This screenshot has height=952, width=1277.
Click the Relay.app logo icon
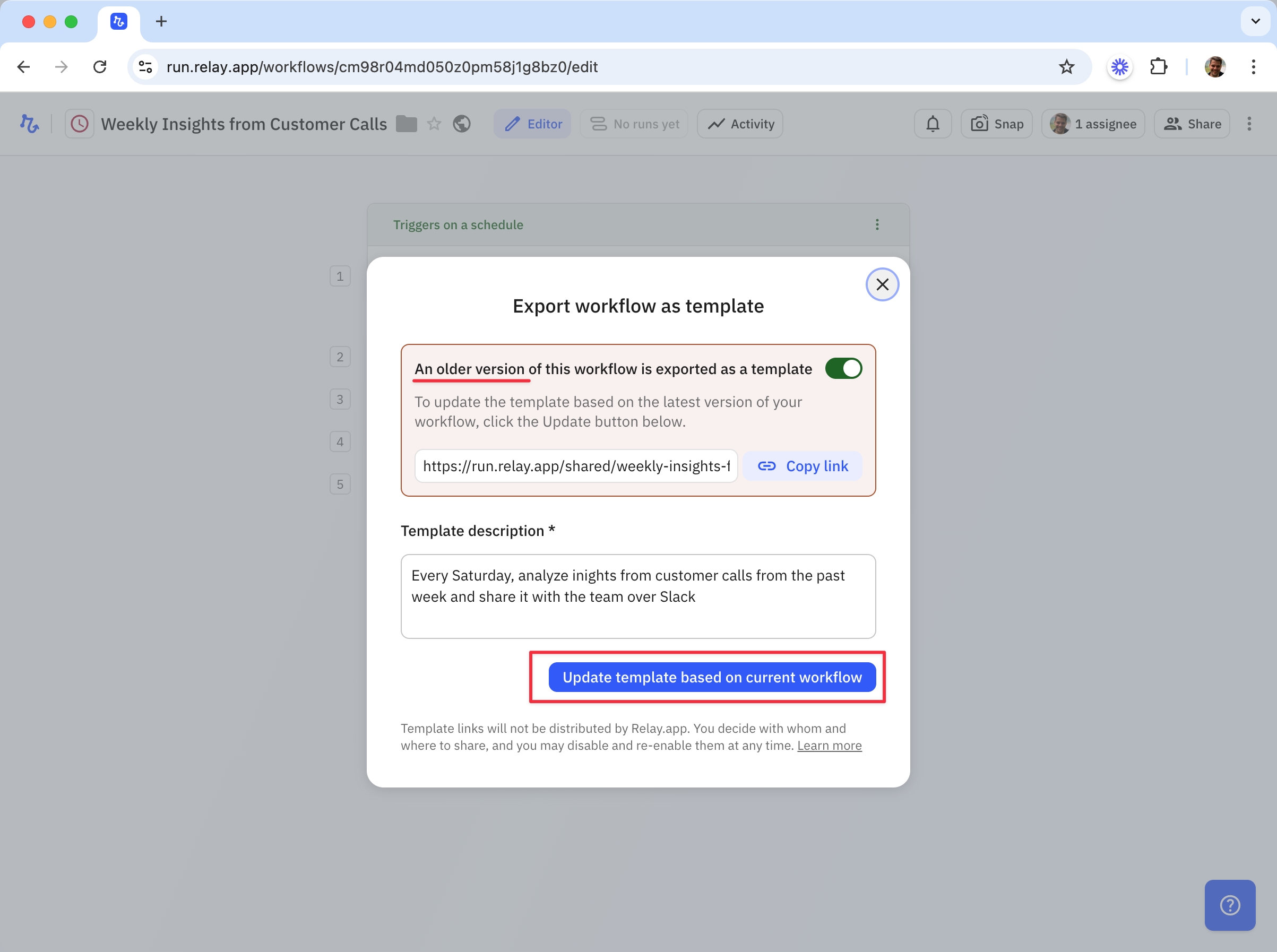29,124
